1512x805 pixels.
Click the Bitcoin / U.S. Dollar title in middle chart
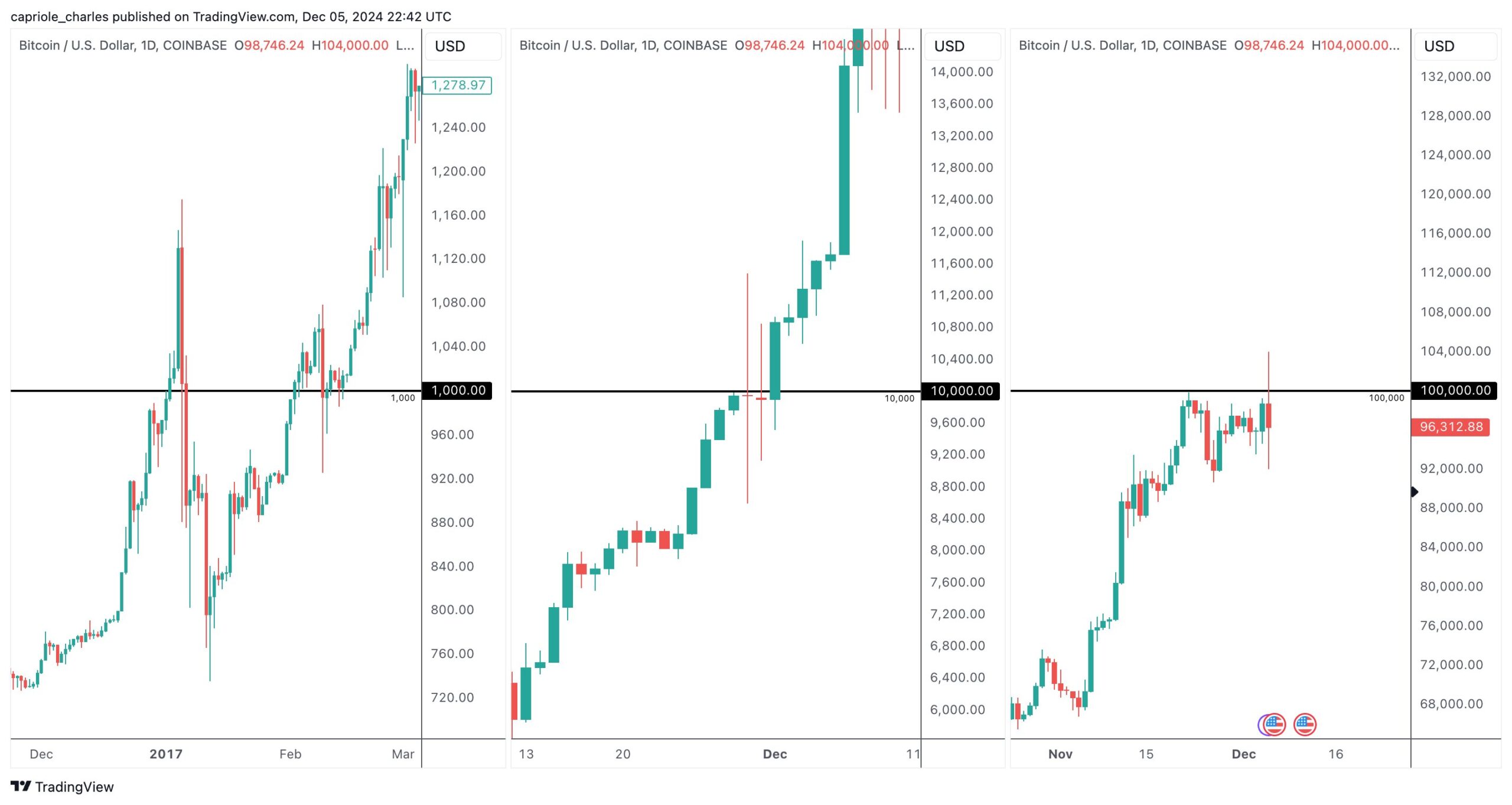(623, 45)
